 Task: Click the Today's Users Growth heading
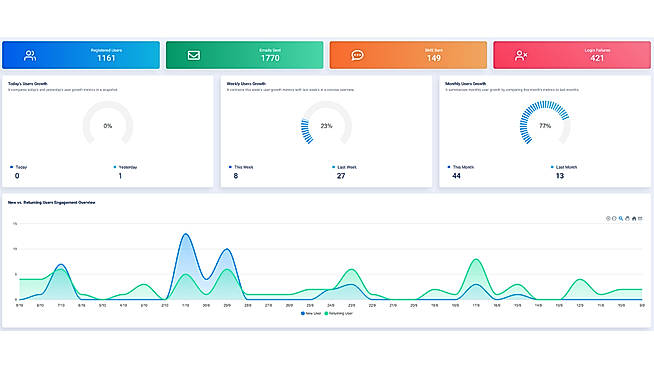tap(28, 84)
